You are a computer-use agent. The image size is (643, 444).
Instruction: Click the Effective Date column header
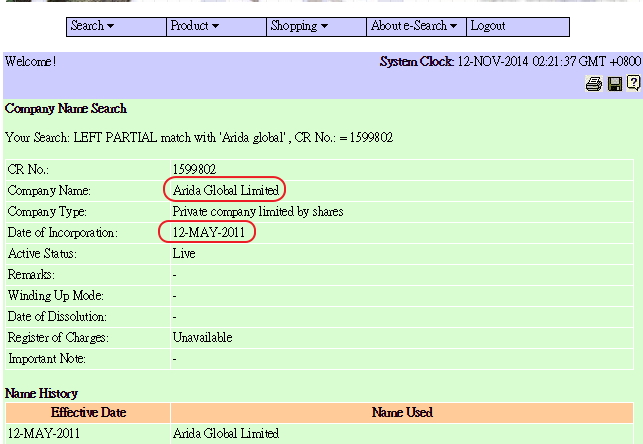click(87, 412)
